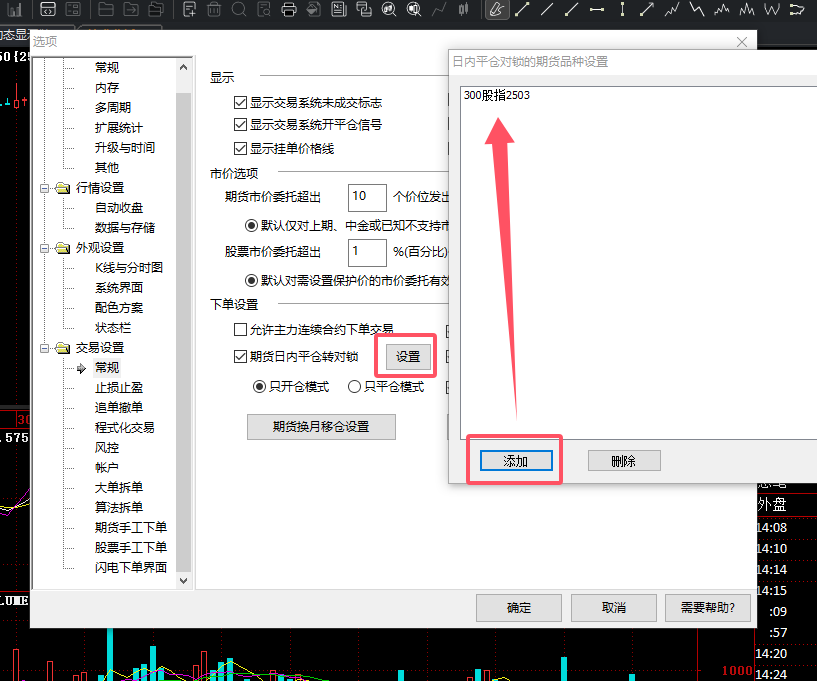
Task: Select 升级与时间 in options tree
Action: point(125,147)
